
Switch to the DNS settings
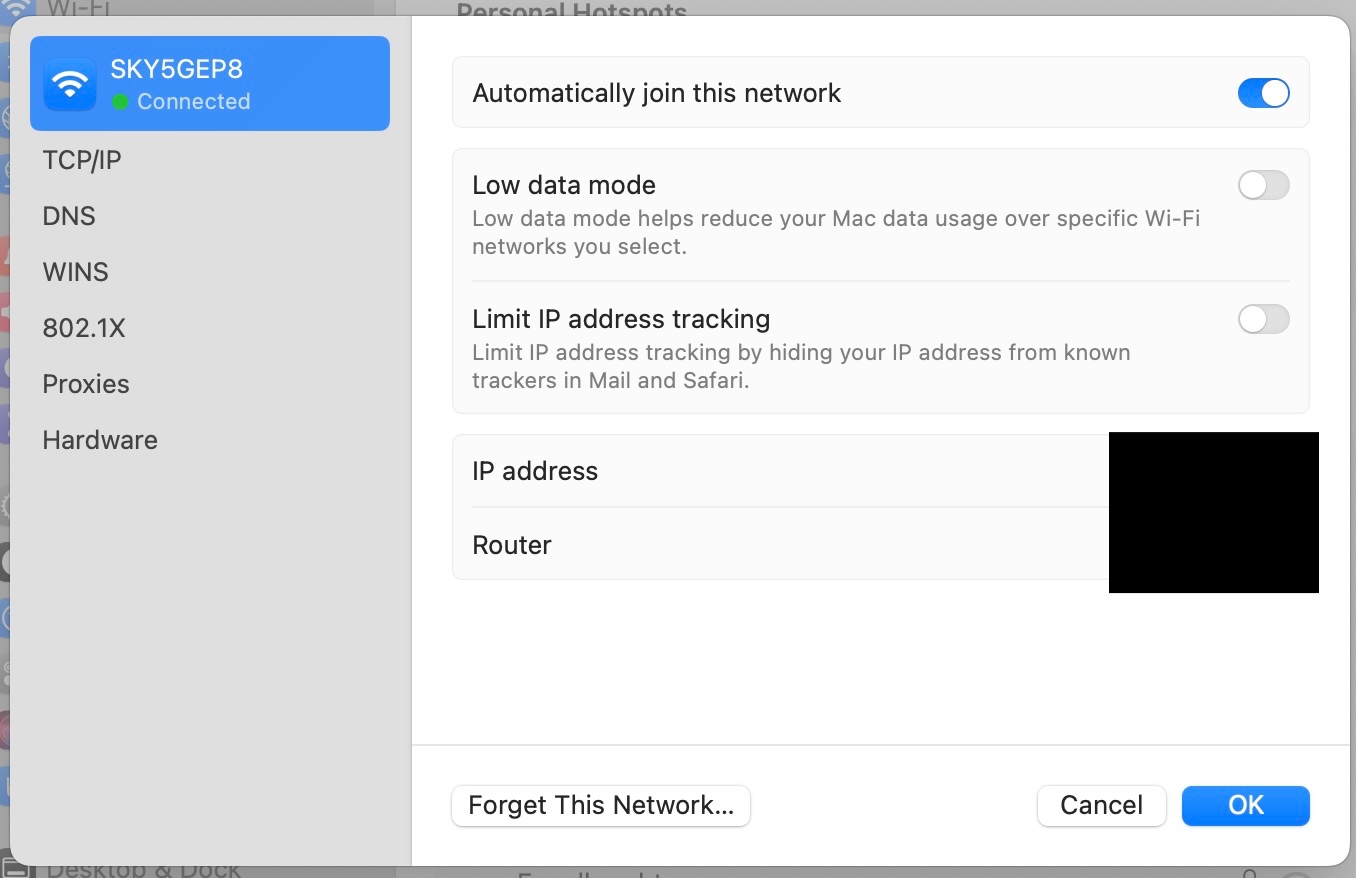coord(69,216)
